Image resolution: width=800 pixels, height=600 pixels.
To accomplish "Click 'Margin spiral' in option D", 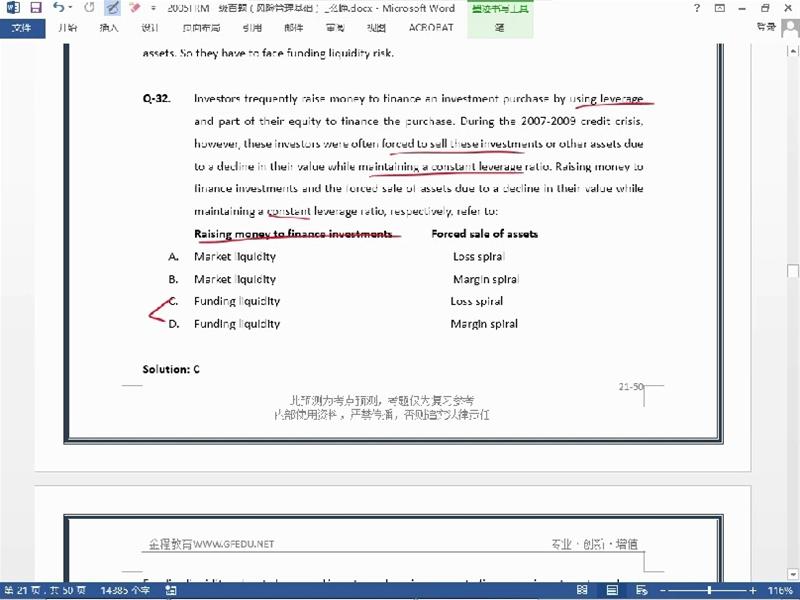I will pyautogui.click(x=484, y=324).
